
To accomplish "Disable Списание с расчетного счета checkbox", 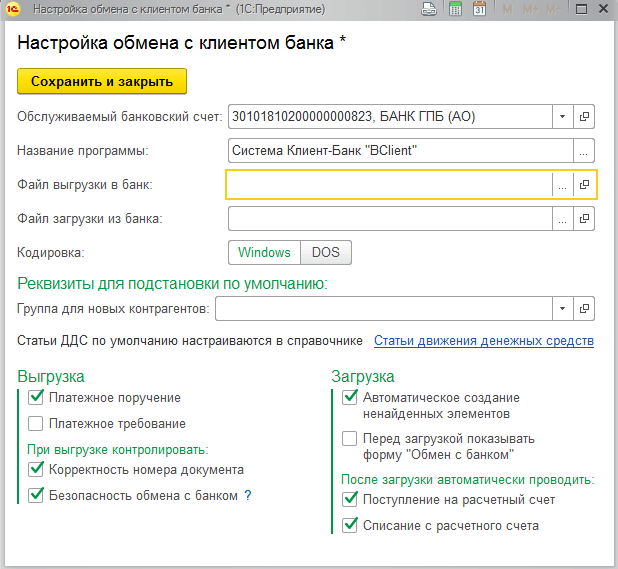I will [349, 525].
